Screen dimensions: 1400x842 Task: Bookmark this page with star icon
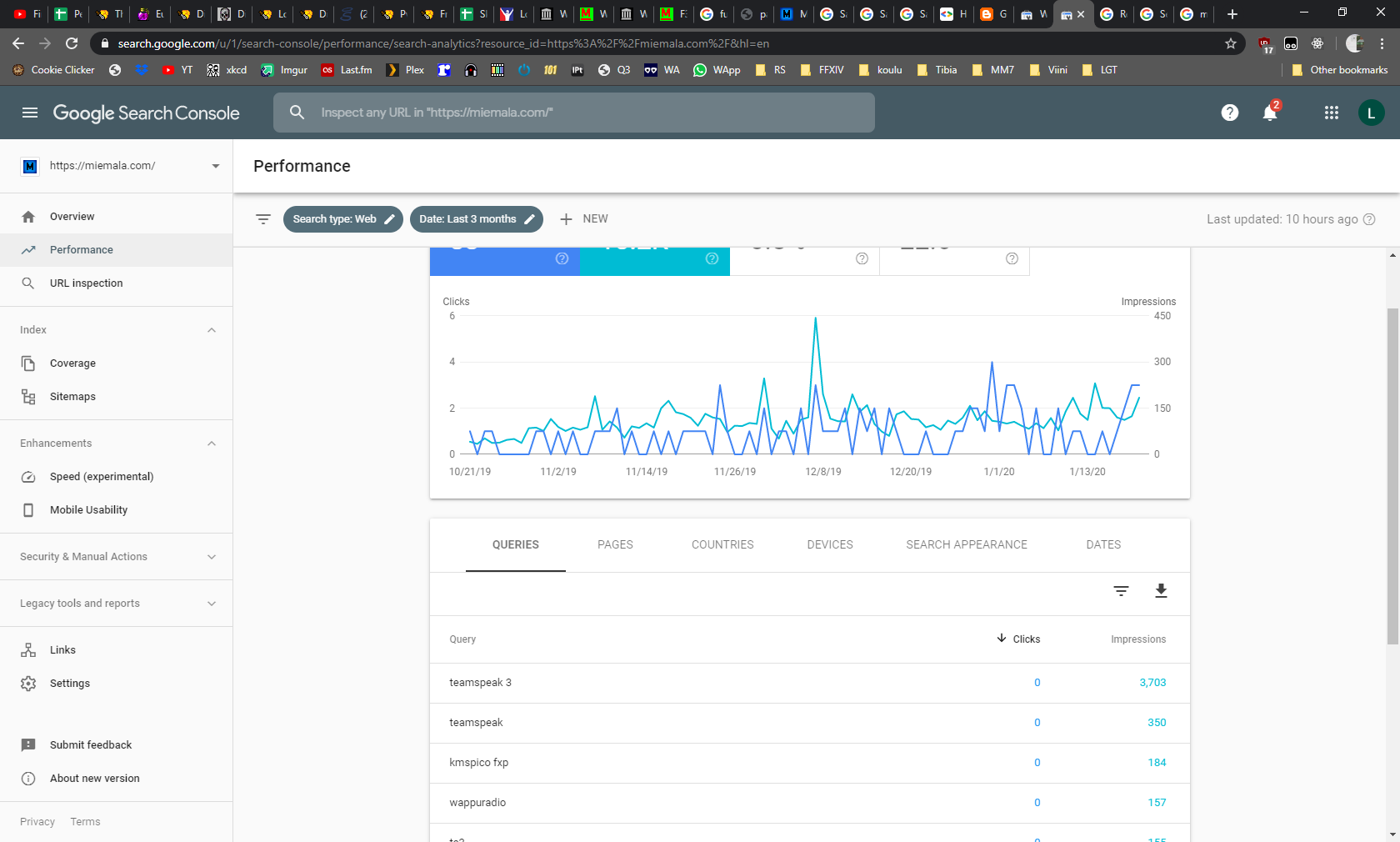click(1230, 43)
